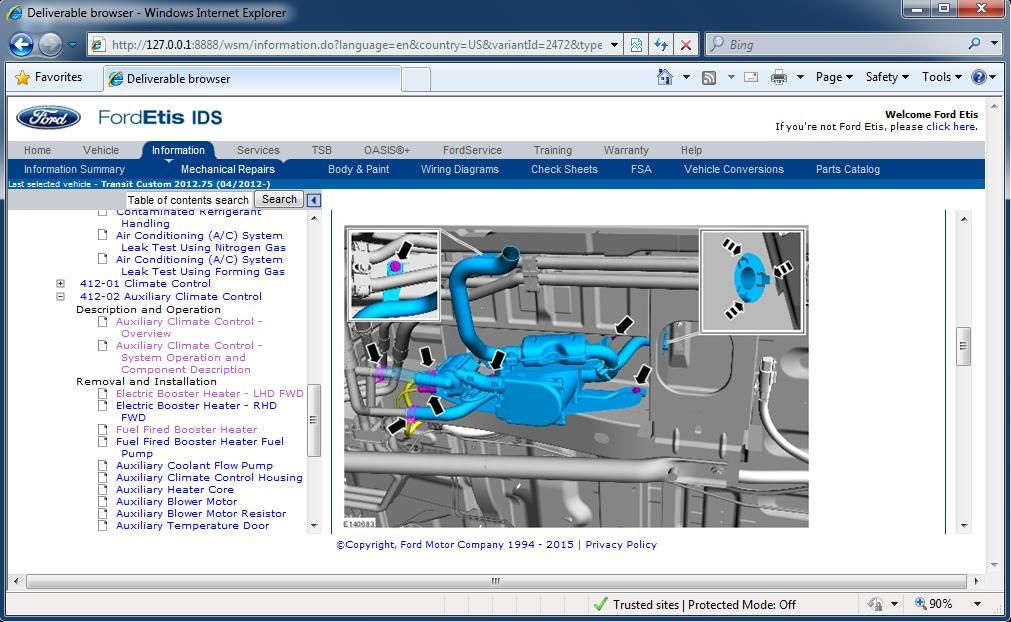Click the Refresh page icon
Image resolution: width=1011 pixels, height=622 pixels.
(x=661, y=45)
